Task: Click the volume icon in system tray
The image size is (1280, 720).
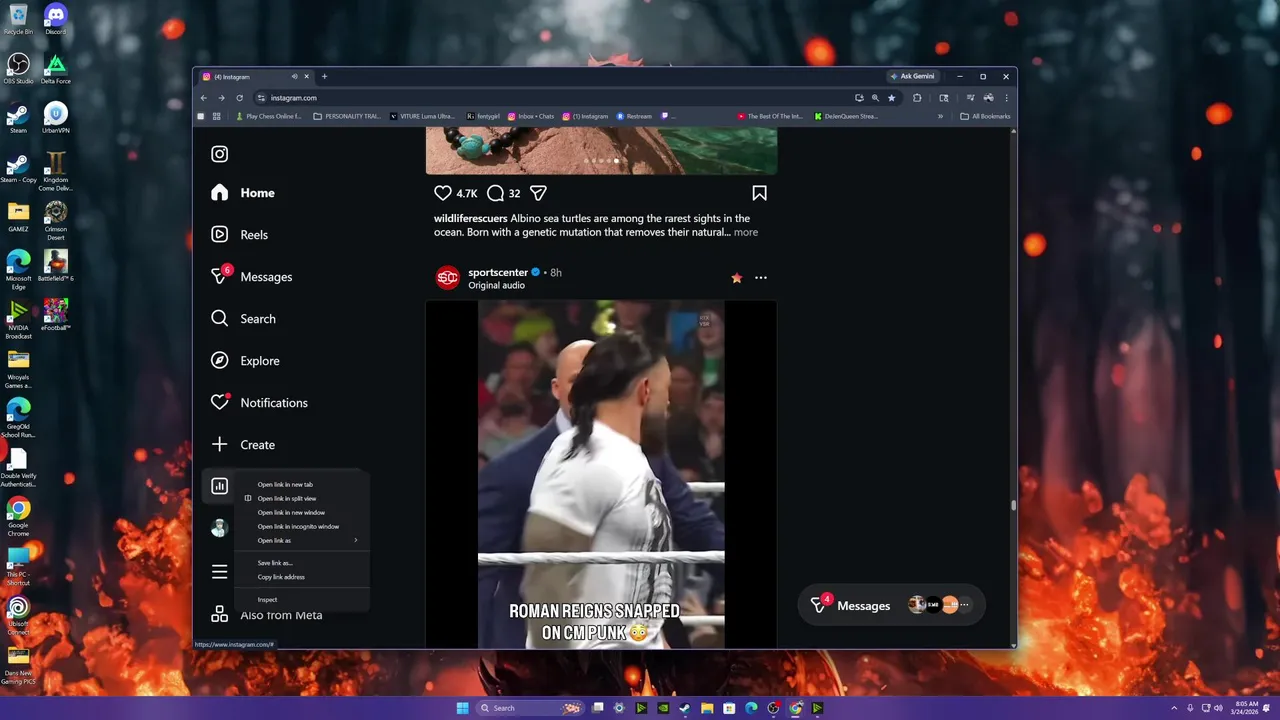Action: [1218, 708]
